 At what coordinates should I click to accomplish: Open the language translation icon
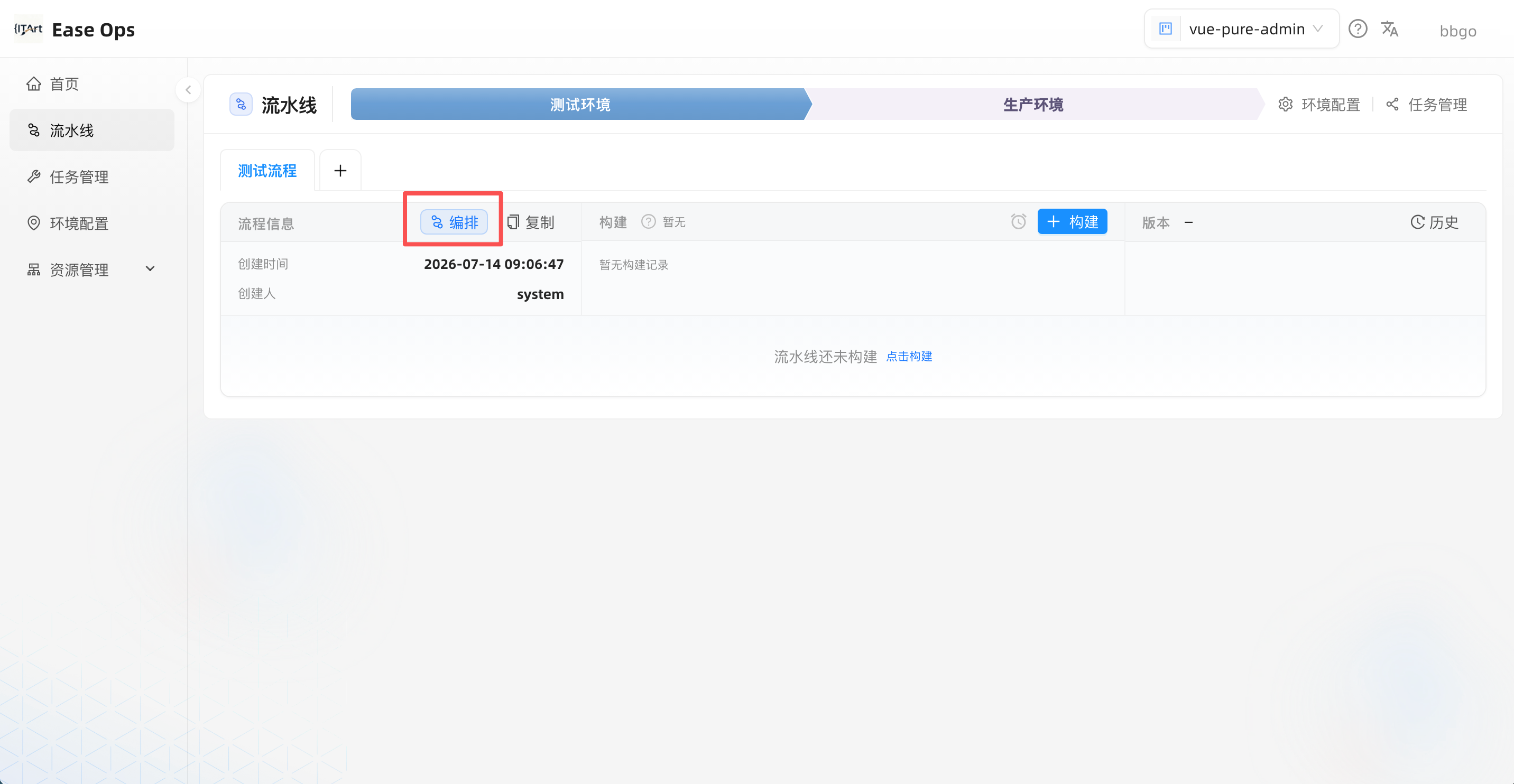1389,29
